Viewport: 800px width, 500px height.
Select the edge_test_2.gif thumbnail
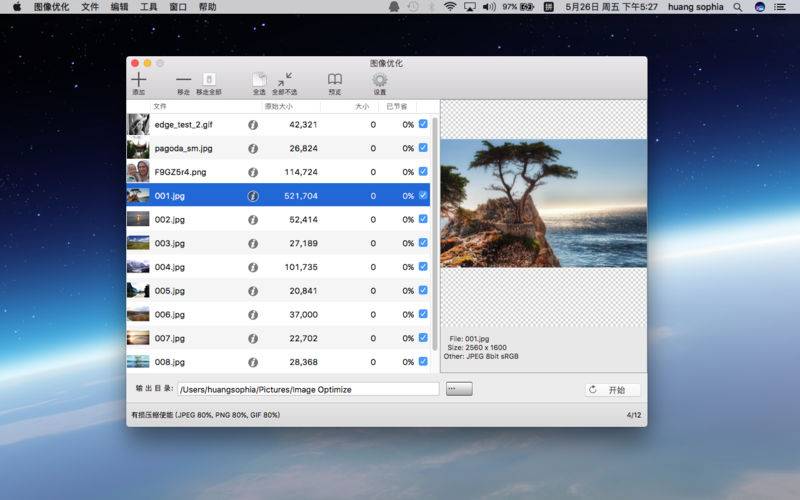138,124
